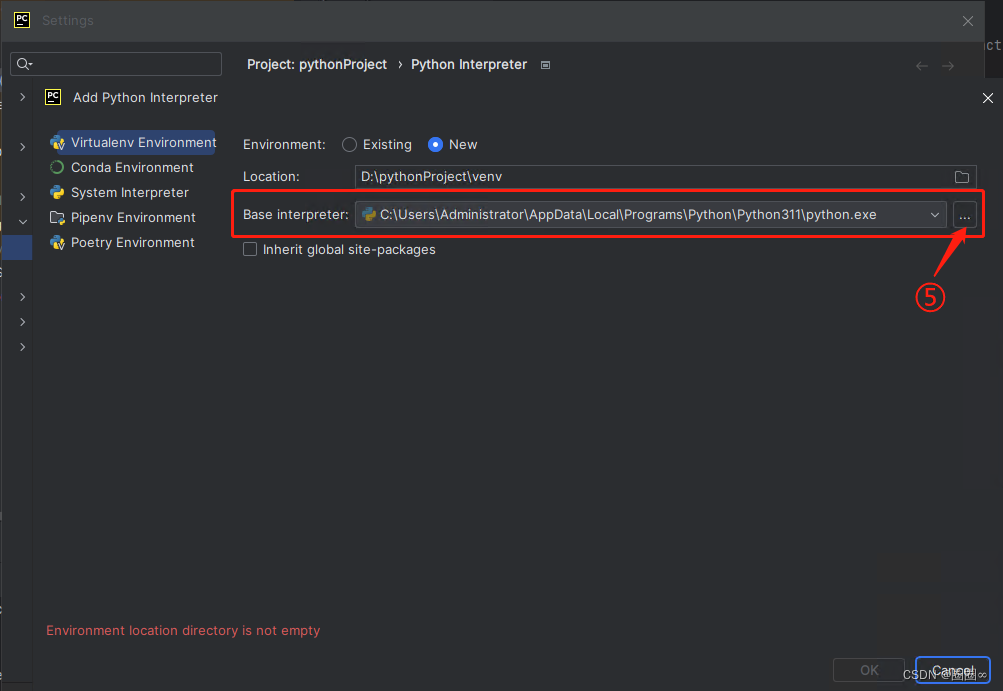Image resolution: width=1003 pixels, height=691 pixels.
Task: Click the Conda circle icon
Action: pos(57,168)
